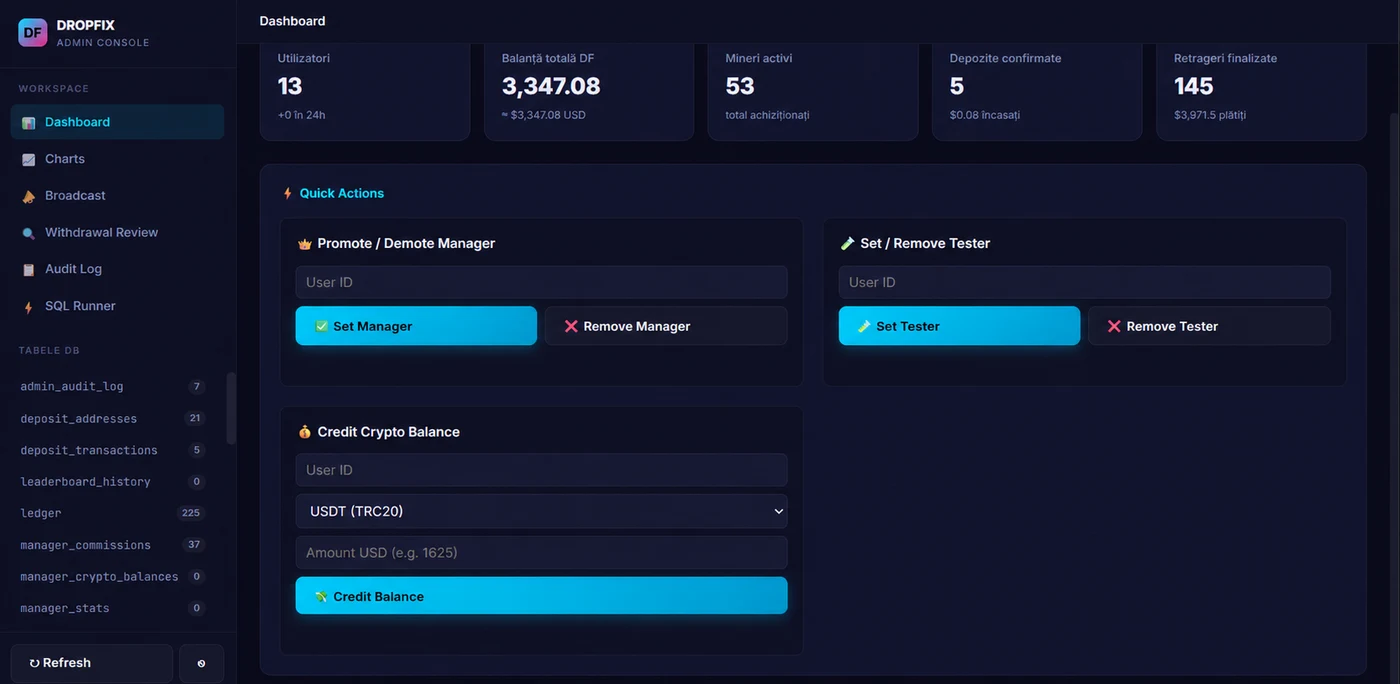Viewport: 1400px width, 684px height.
Task: Open the Broadcast section
Action: click(117, 196)
